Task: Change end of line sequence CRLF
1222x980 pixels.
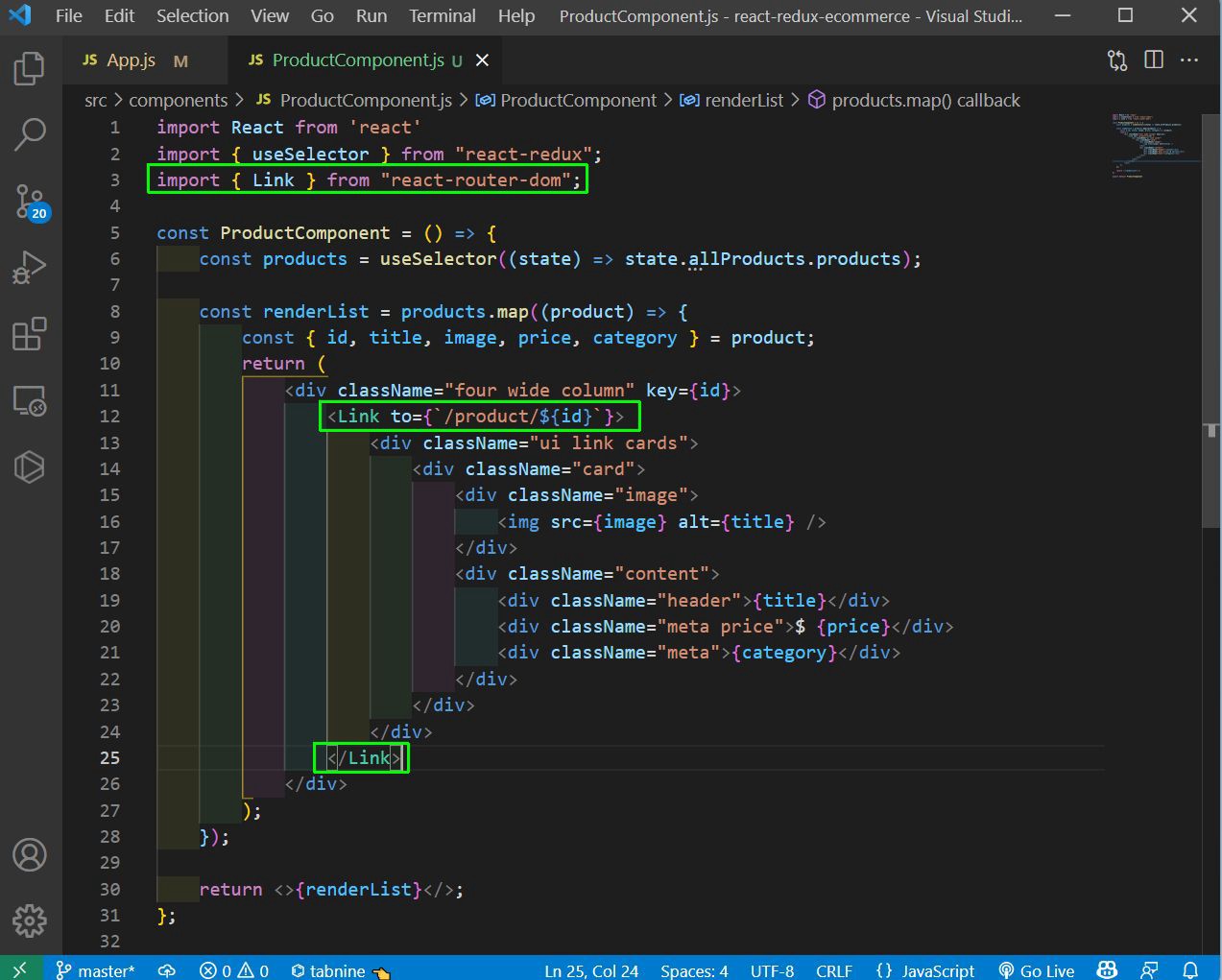Action: point(834,970)
